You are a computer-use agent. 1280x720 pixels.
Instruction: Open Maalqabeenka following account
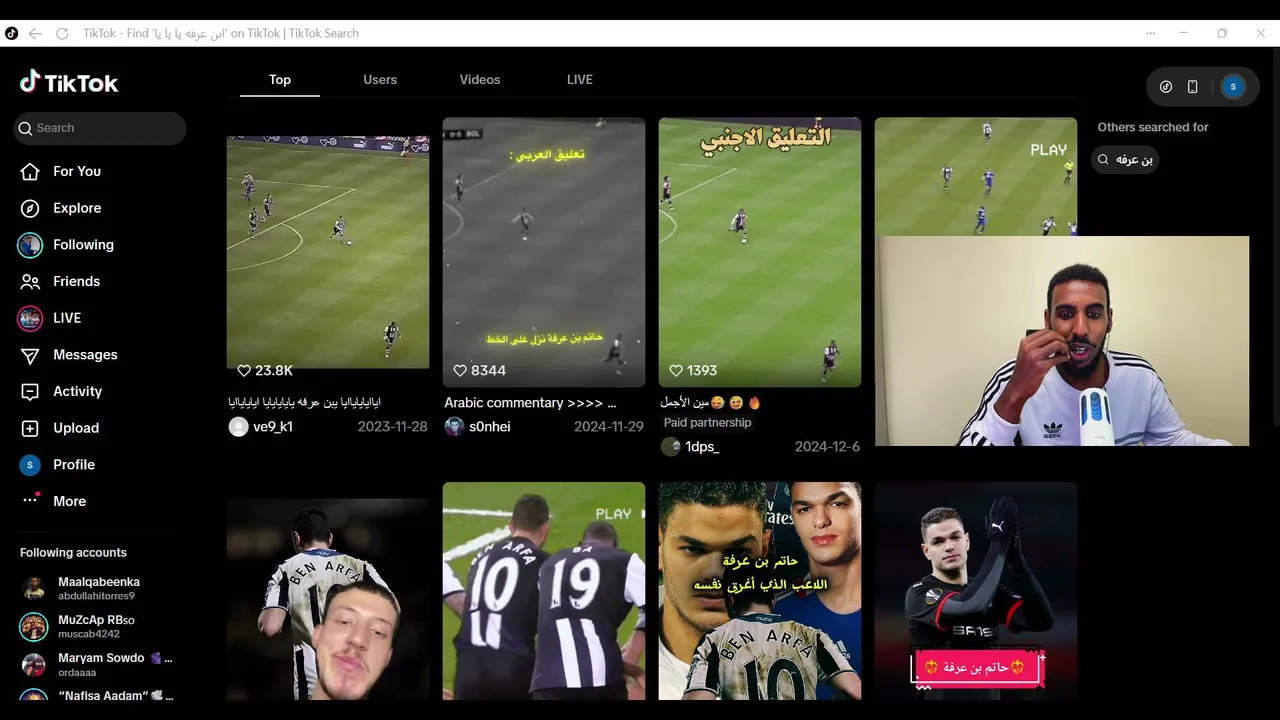pyautogui.click(x=99, y=588)
